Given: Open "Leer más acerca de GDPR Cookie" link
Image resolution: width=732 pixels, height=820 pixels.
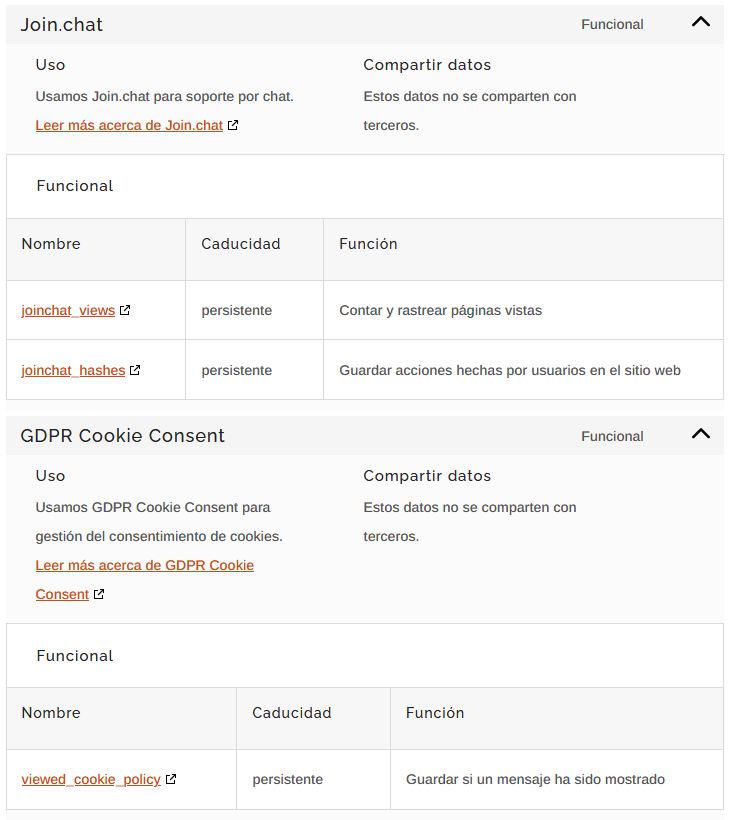Looking at the screenshot, I should pyautogui.click(x=145, y=566).
